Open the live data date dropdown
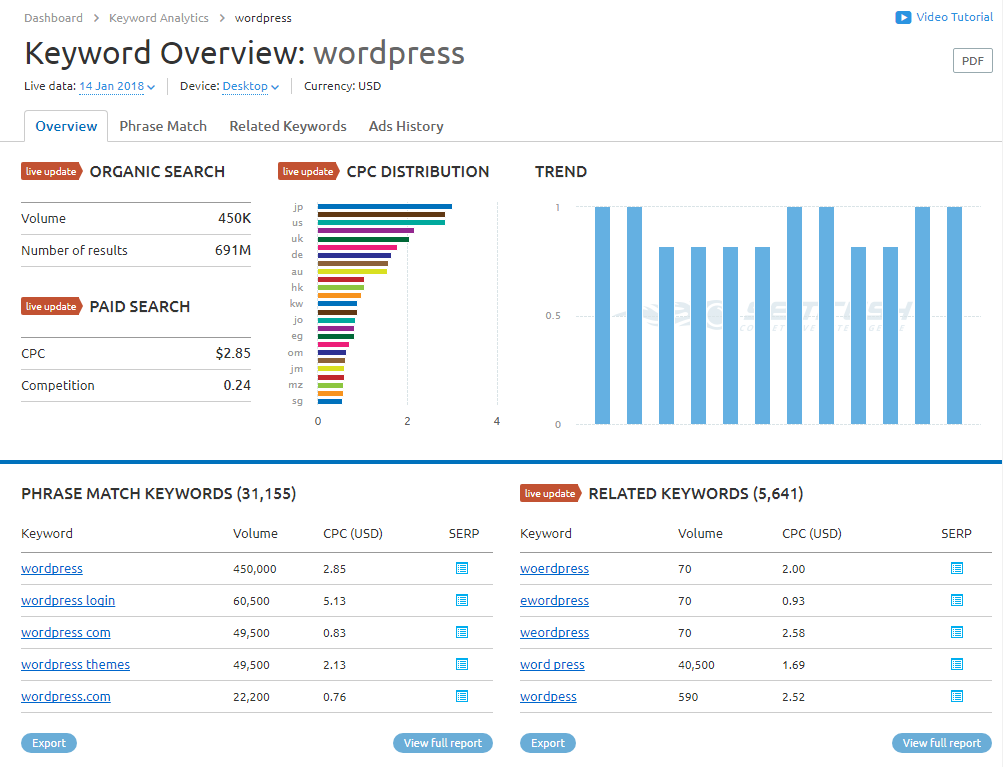Screen dimensions: 1003x767 point(117,86)
